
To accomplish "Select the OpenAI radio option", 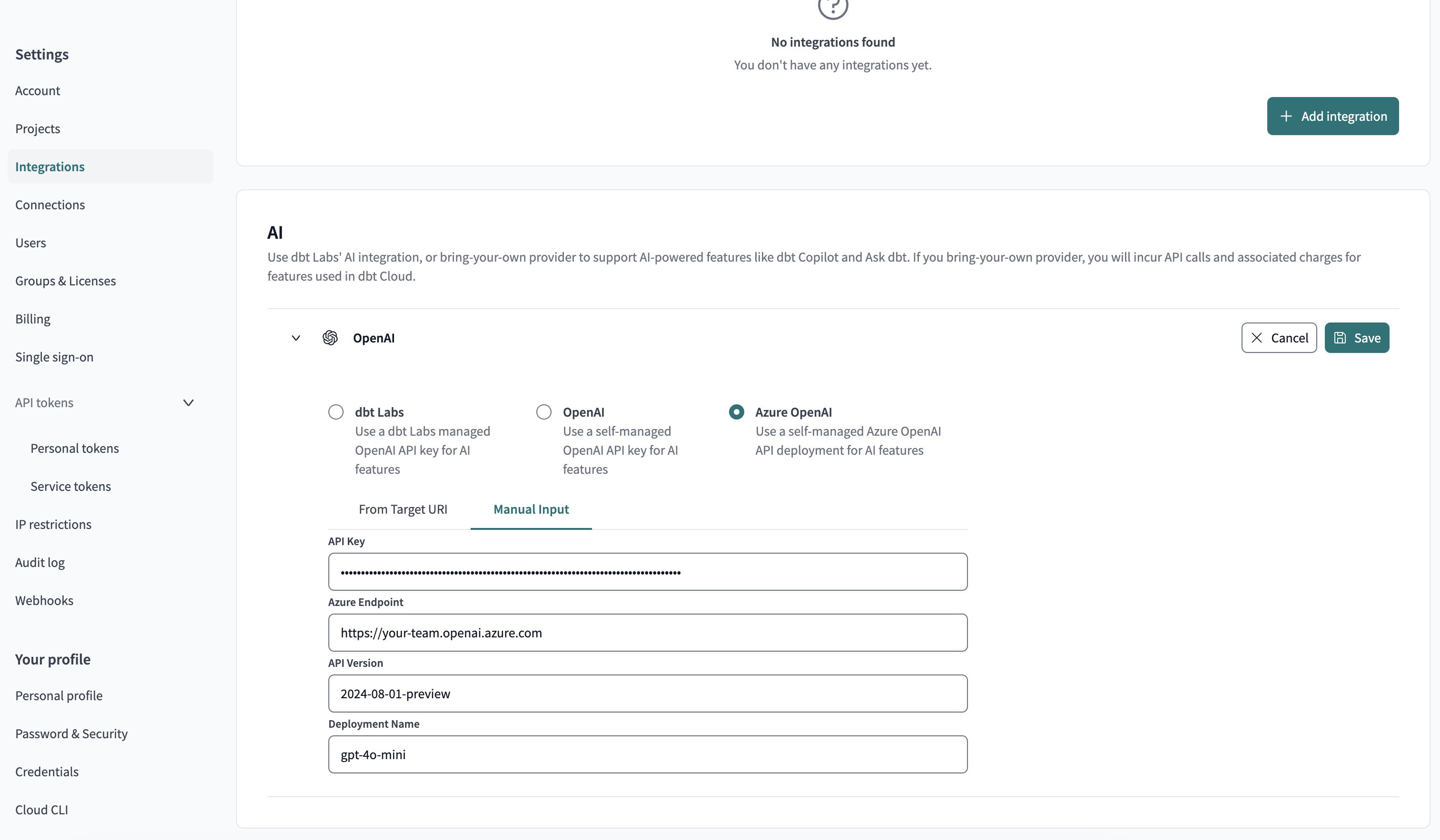I will coord(544,412).
